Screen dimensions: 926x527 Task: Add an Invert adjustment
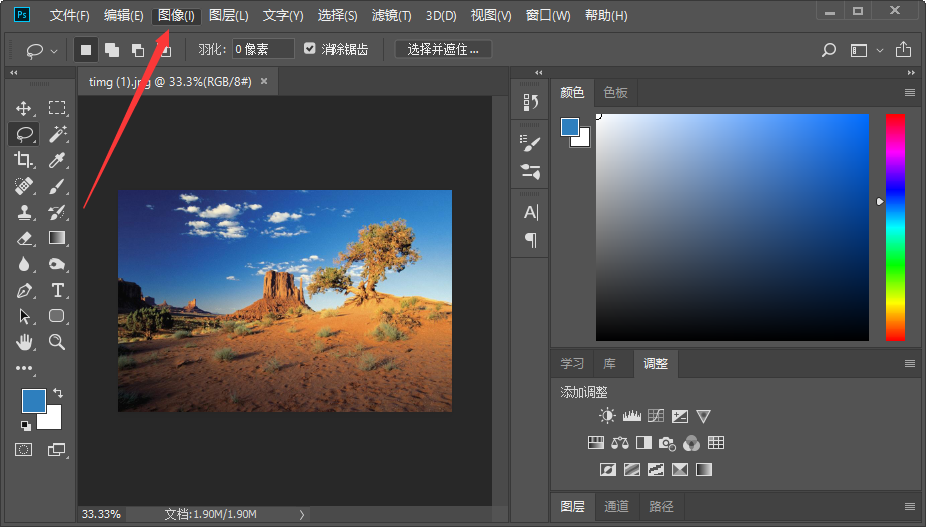pyautogui.click(x=608, y=469)
